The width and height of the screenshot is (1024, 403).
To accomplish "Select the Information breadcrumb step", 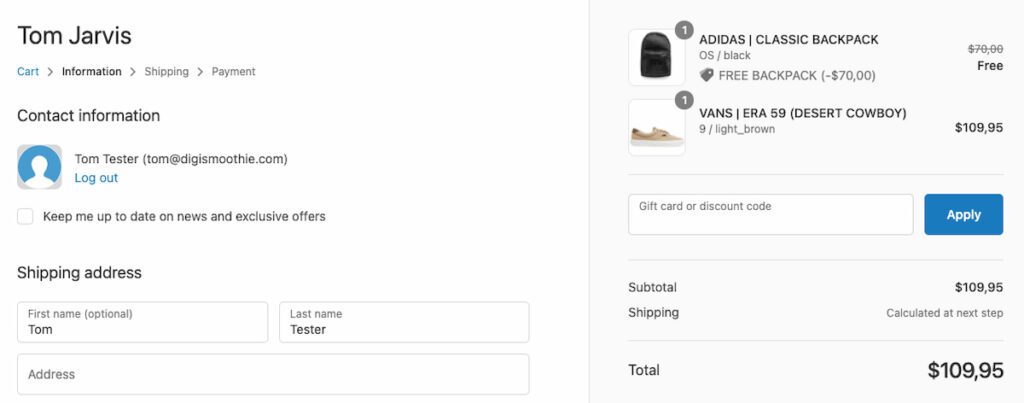I will pos(91,72).
